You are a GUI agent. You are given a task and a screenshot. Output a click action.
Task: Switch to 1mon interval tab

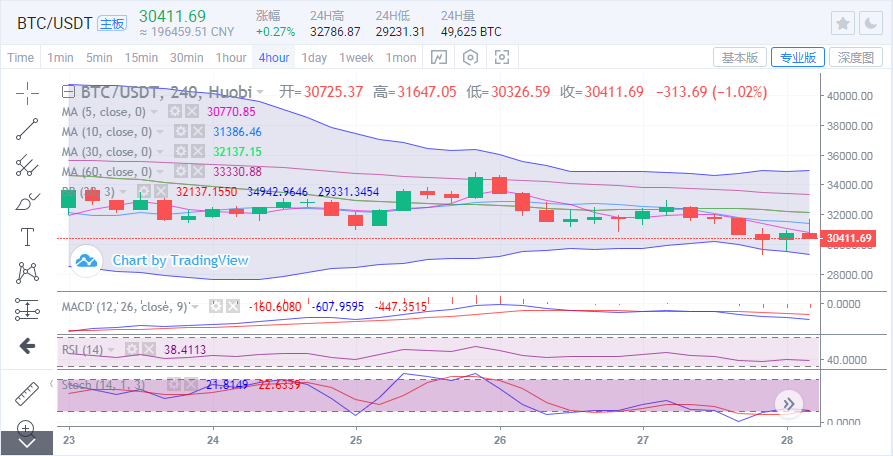401,57
